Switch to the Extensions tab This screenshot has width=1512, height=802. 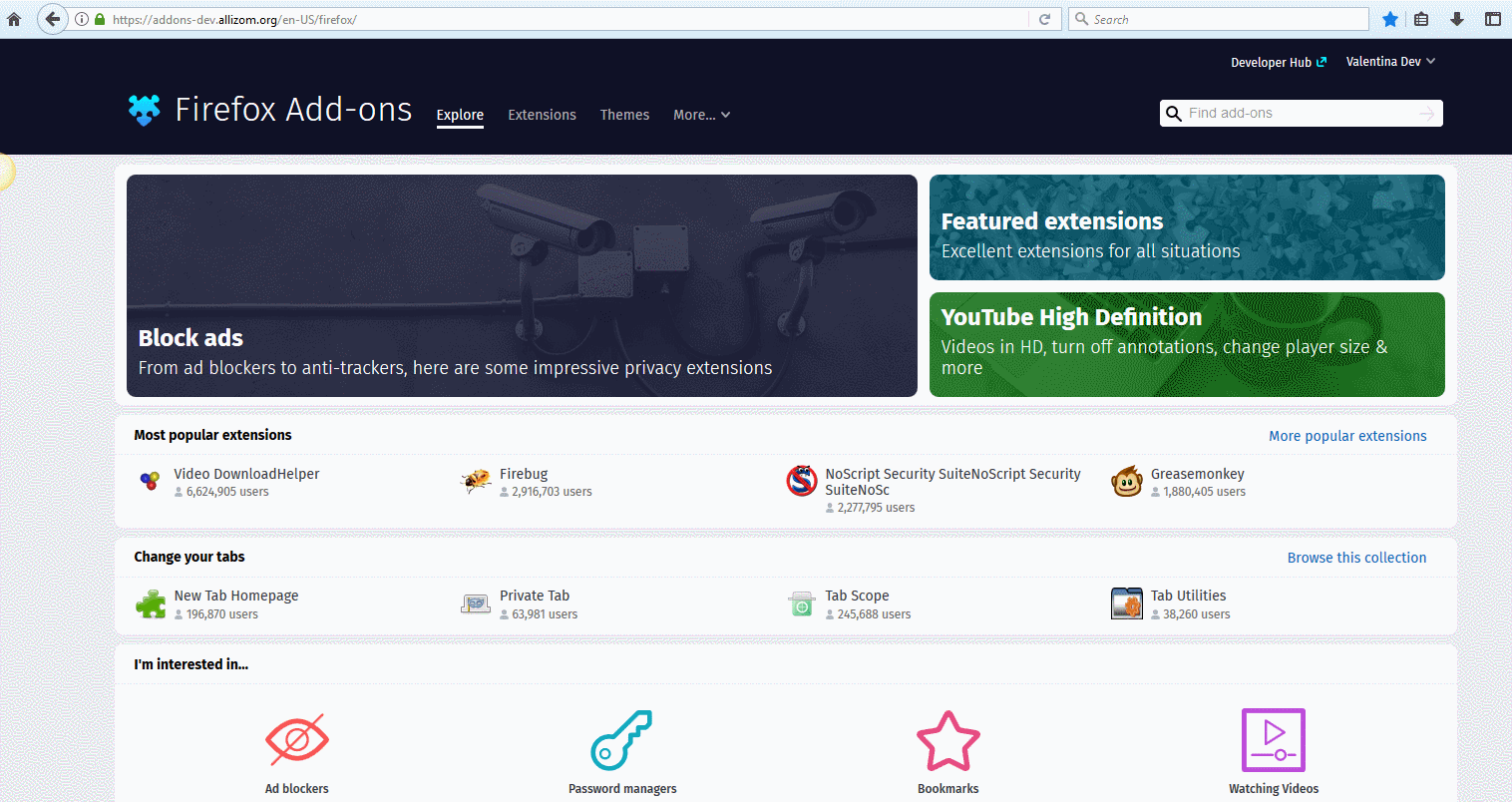pos(542,115)
